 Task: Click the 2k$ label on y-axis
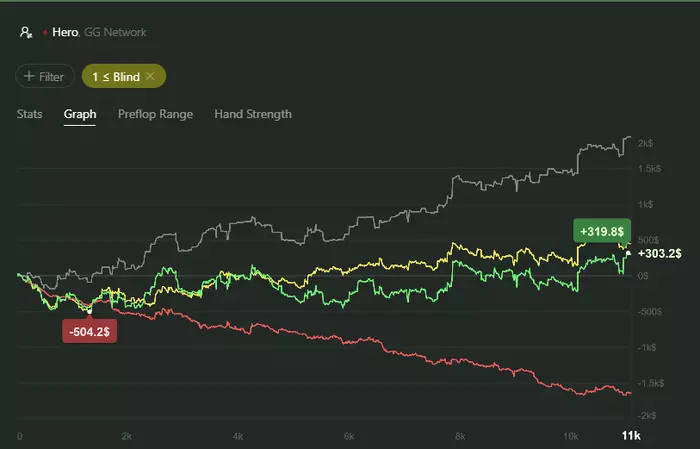(x=647, y=145)
